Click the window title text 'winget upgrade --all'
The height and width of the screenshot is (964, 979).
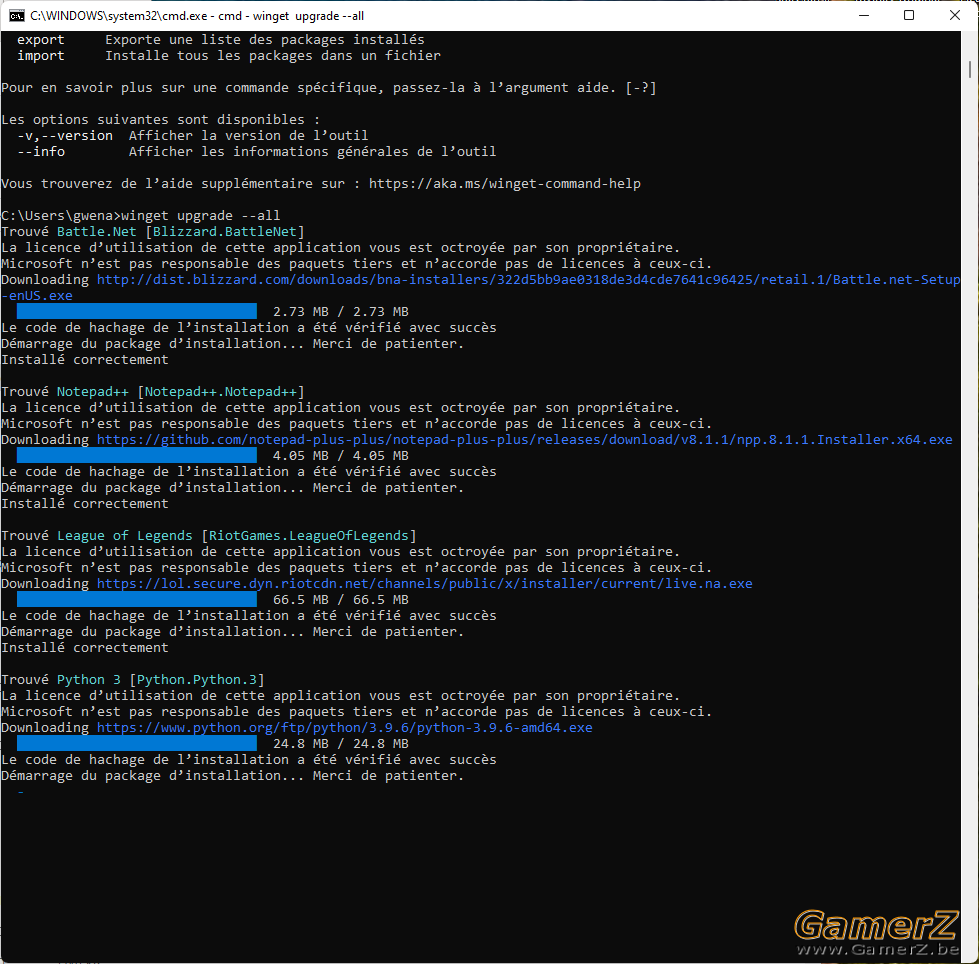pyautogui.click(x=308, y=16)
